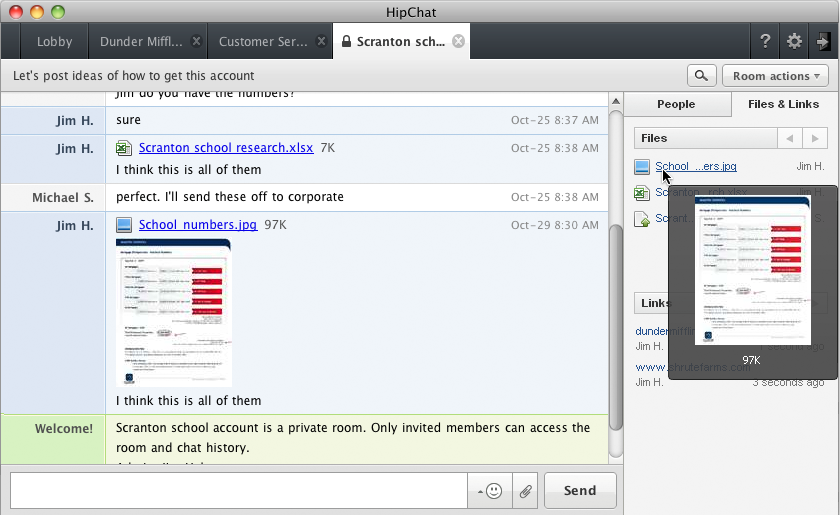Image resolution: width=840 pixels, height=515 pixels.
Task: Click the sign out arrow icon
Action: tap(823, 41)
